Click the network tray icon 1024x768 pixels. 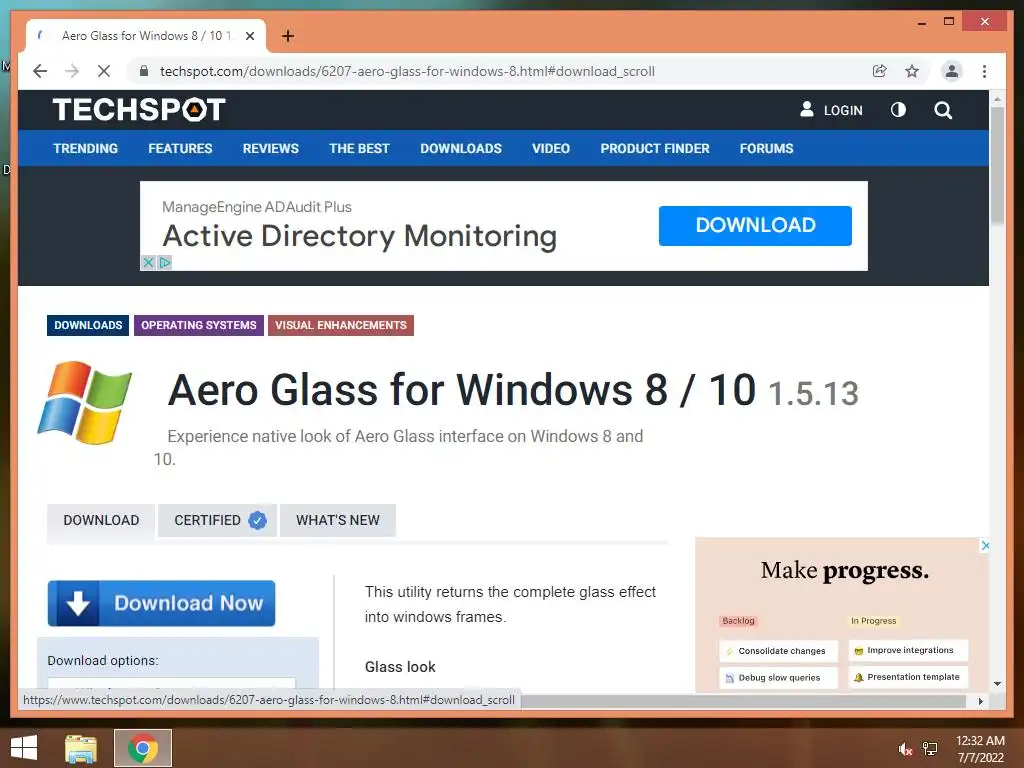[930, 749]
